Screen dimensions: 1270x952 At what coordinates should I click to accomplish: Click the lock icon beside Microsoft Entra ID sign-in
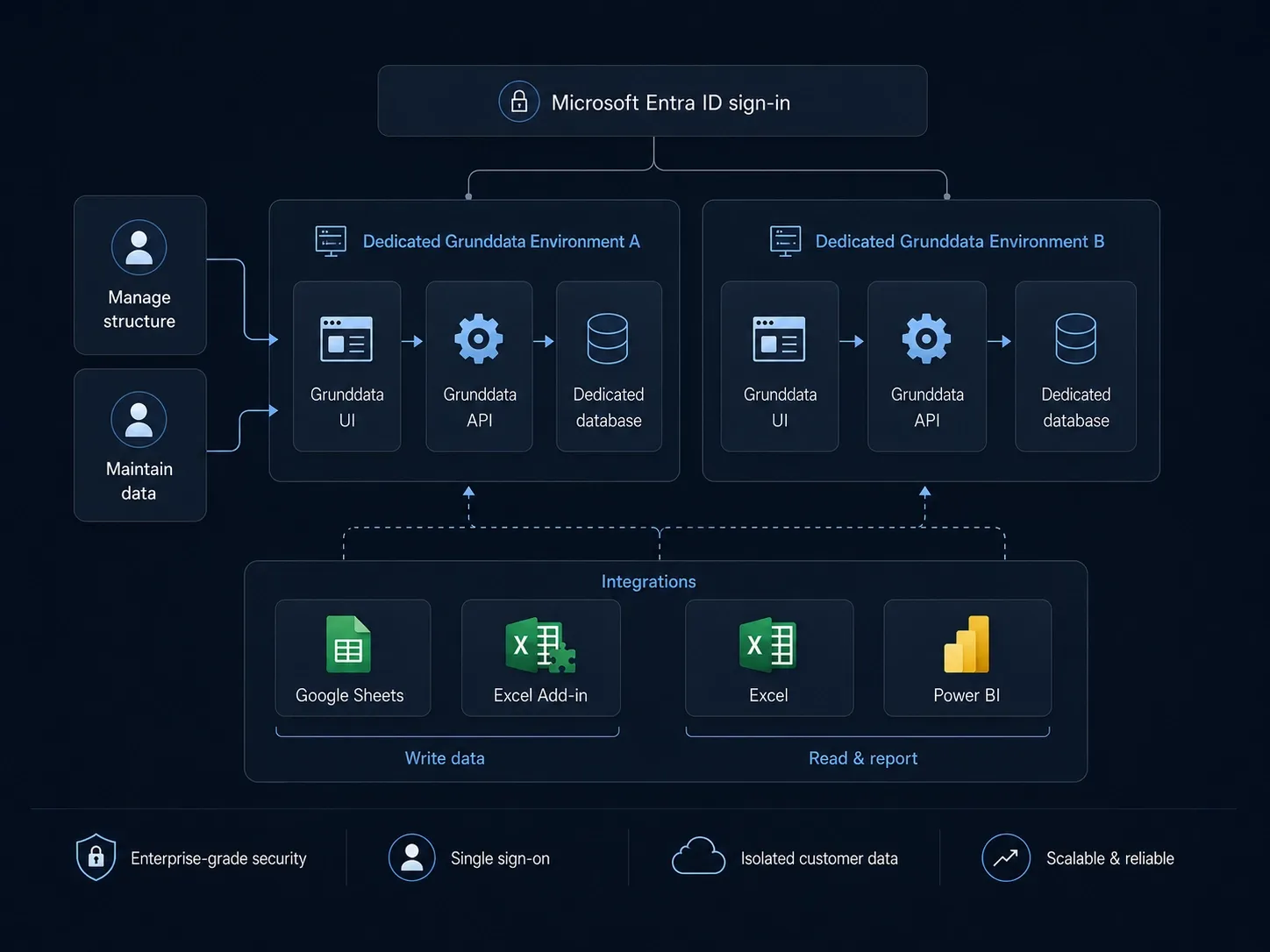tap(519, 102)
